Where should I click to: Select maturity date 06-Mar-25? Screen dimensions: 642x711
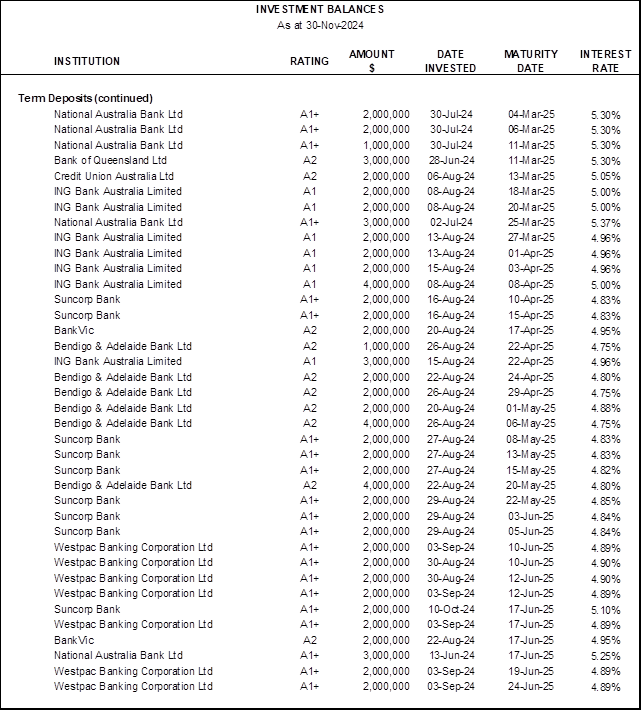(x=531, y=130)
